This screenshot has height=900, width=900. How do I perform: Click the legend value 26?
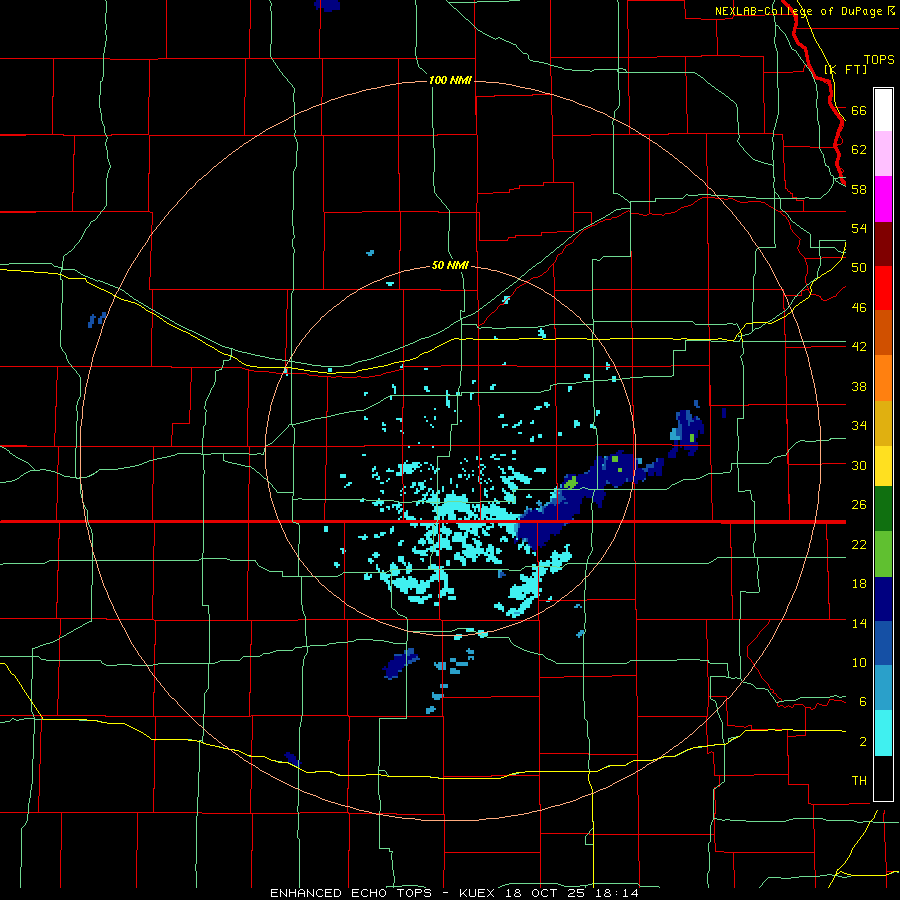(x=859, y=505)
